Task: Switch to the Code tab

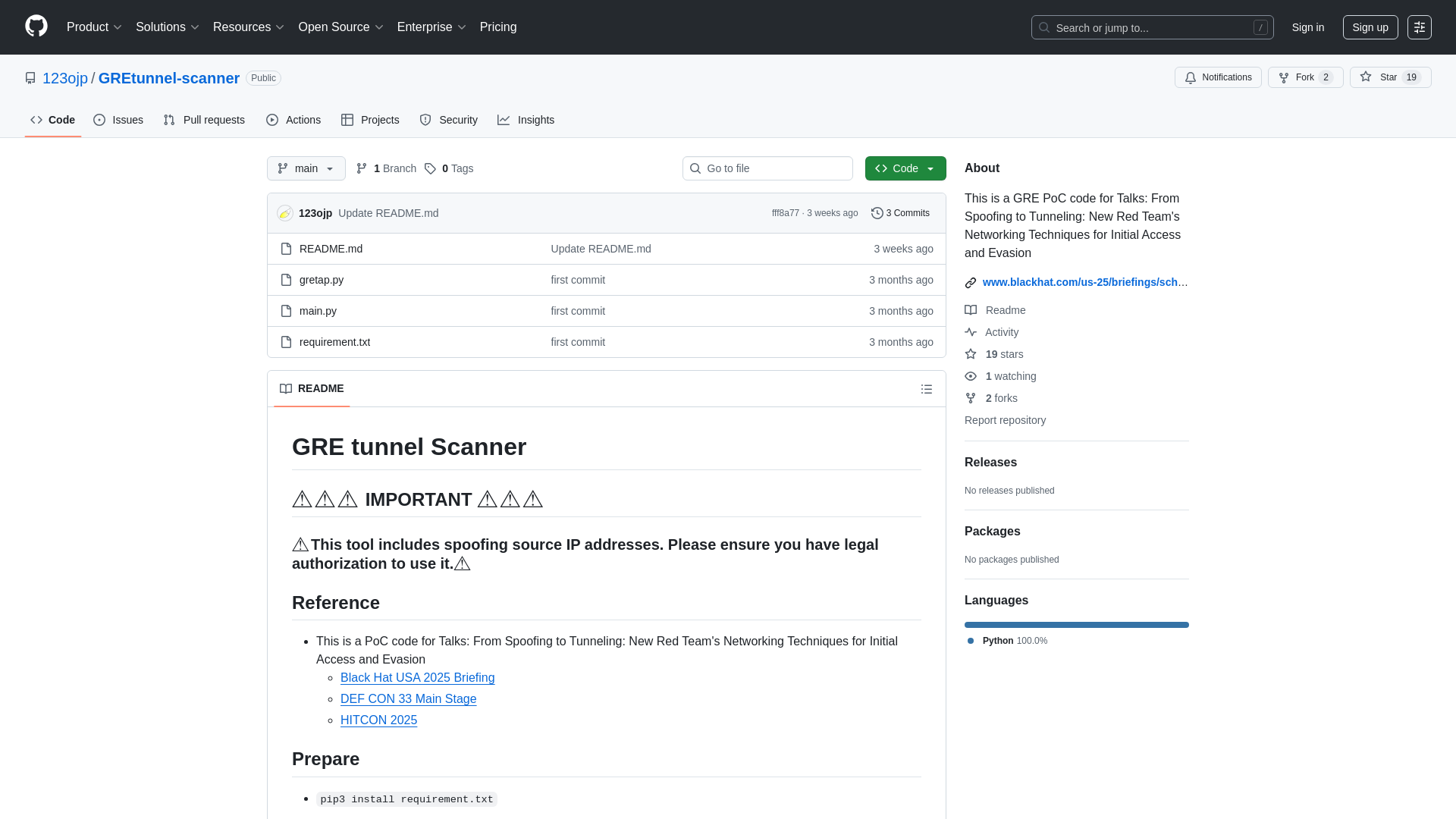Action: click(53, 120)
